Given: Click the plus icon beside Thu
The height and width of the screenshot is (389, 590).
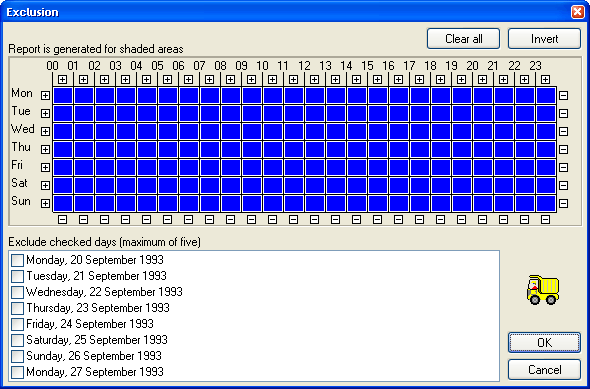Looking at the screenshot, I should (45, 149).
